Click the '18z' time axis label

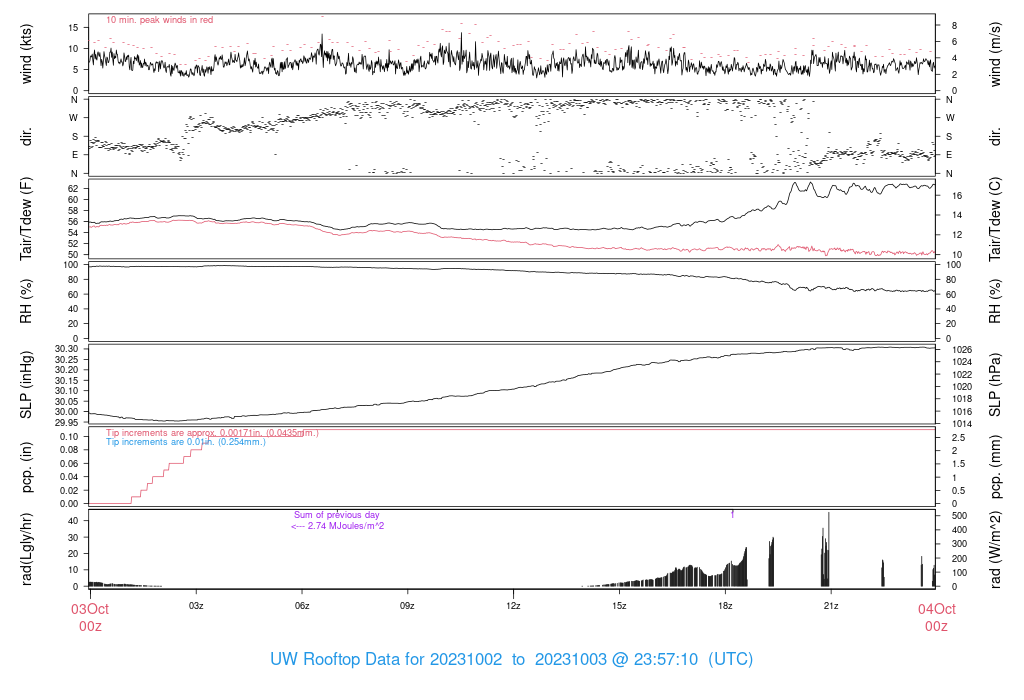click(725, 606)
